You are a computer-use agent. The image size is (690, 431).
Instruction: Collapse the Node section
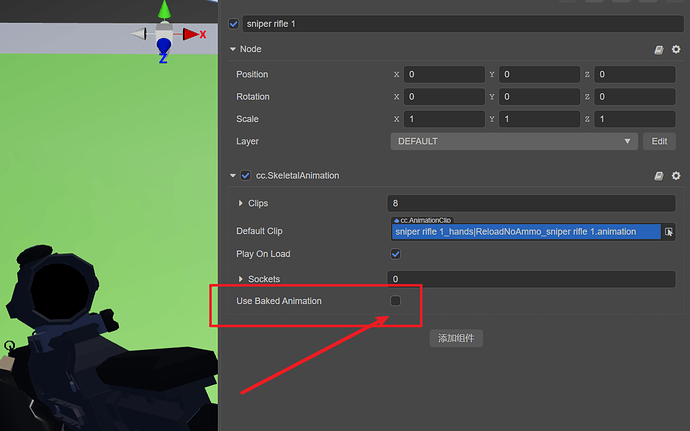coord(233,49)
